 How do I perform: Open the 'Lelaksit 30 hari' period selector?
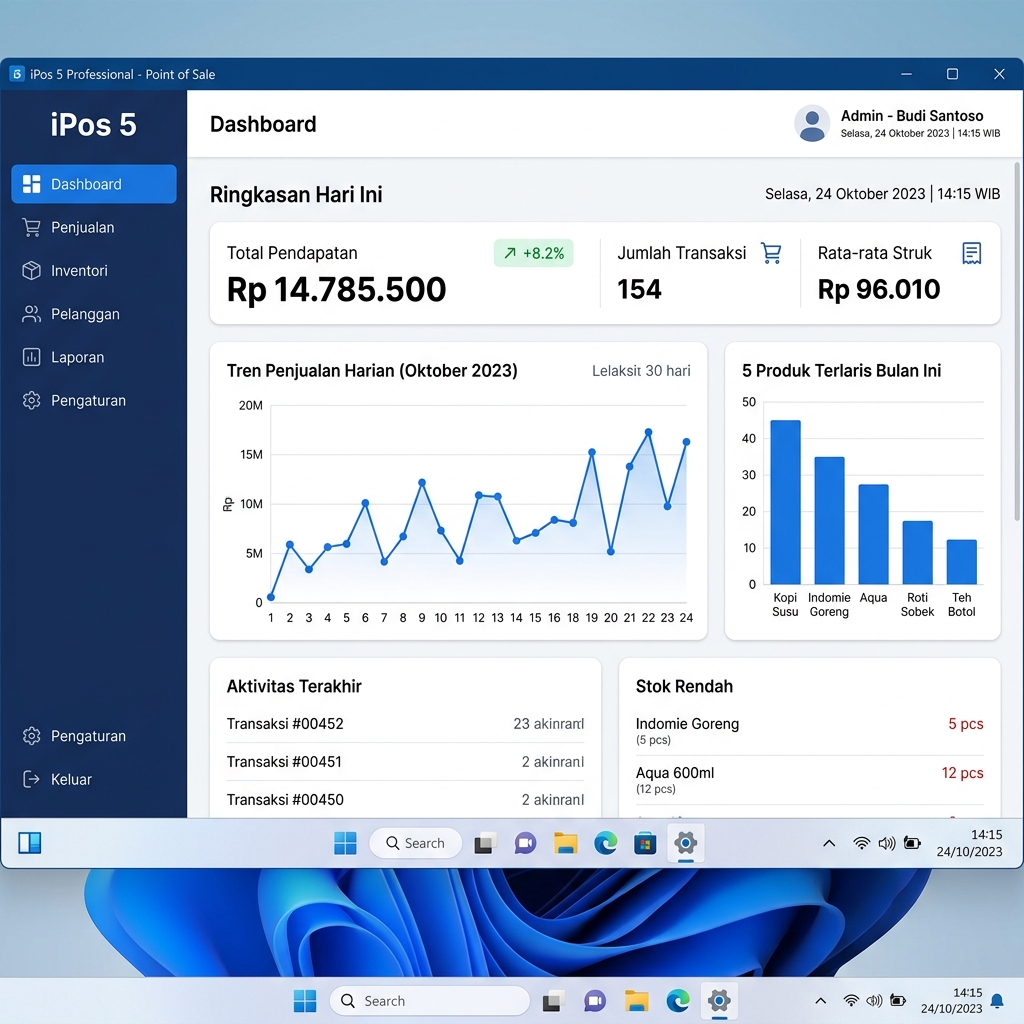[641, 370]
